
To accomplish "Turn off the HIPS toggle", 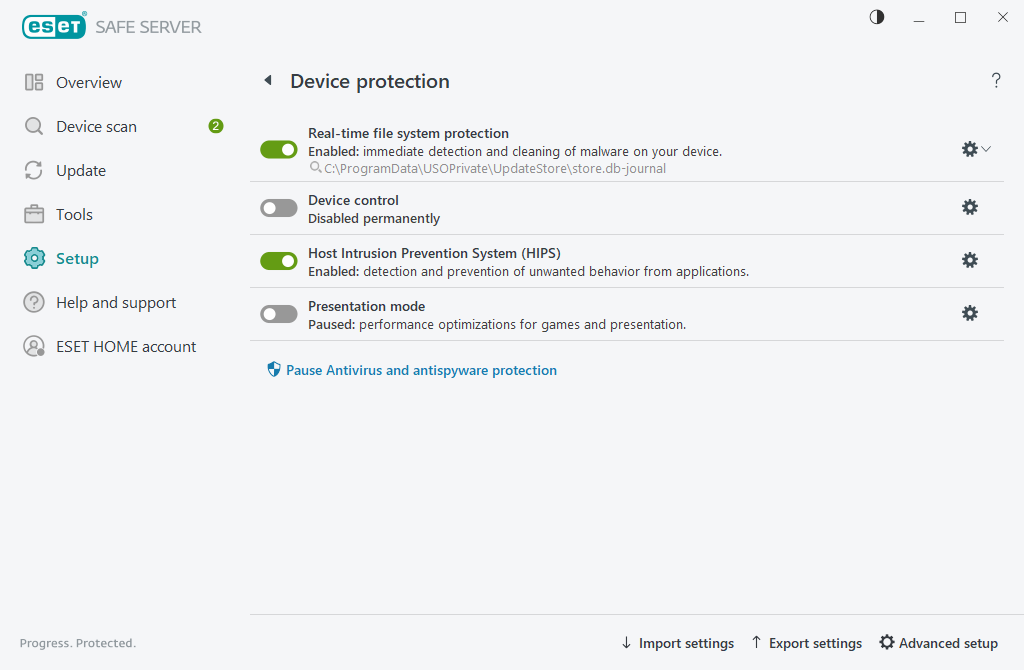I will (279, 261).
